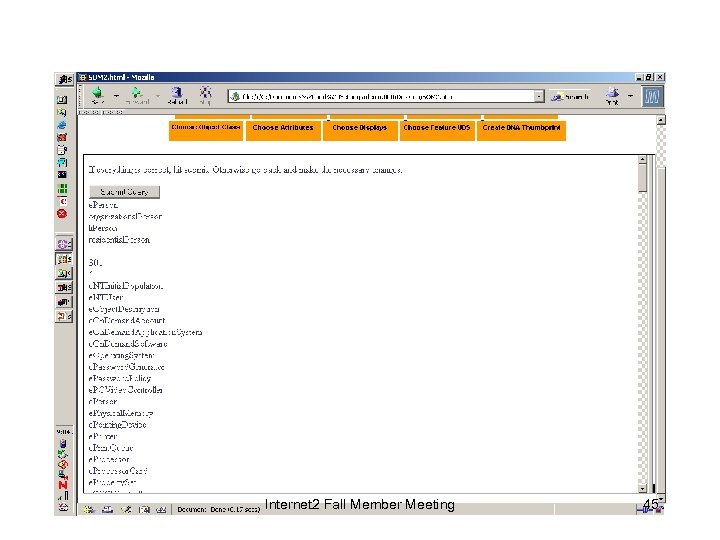Click outer page scrollbar up arrow

point(661,120)
